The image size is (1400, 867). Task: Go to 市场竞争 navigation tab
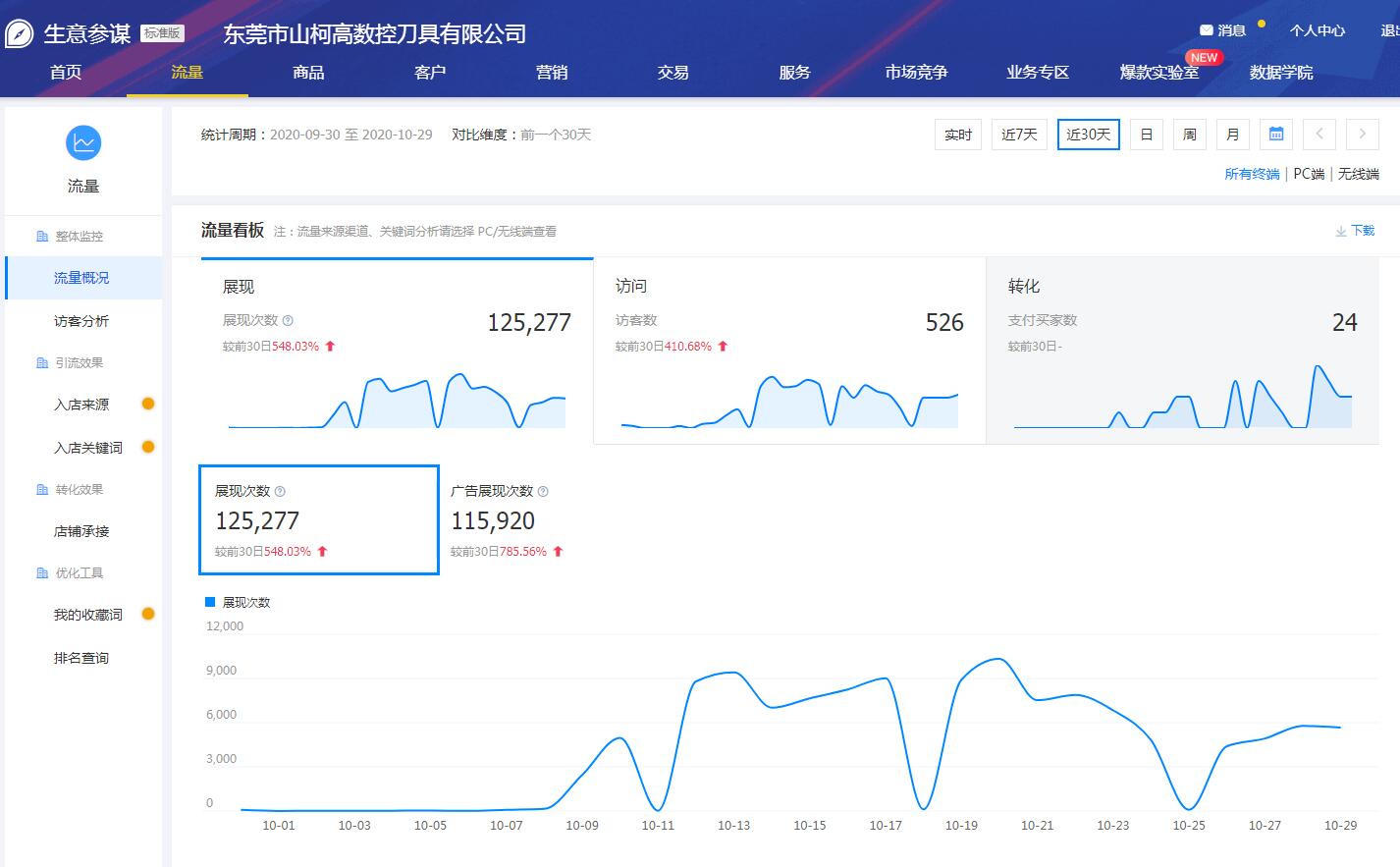(x=915, y=73)
